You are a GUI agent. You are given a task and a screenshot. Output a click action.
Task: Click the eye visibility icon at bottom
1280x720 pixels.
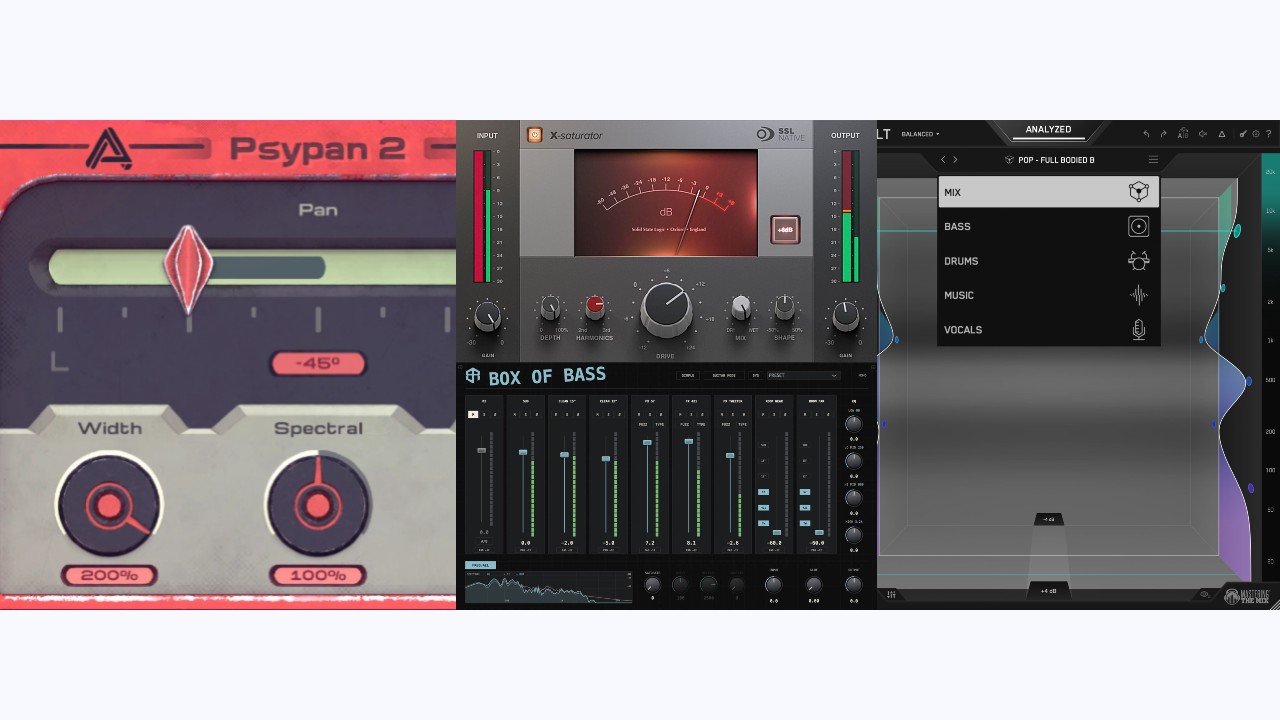pos(1204,594)
